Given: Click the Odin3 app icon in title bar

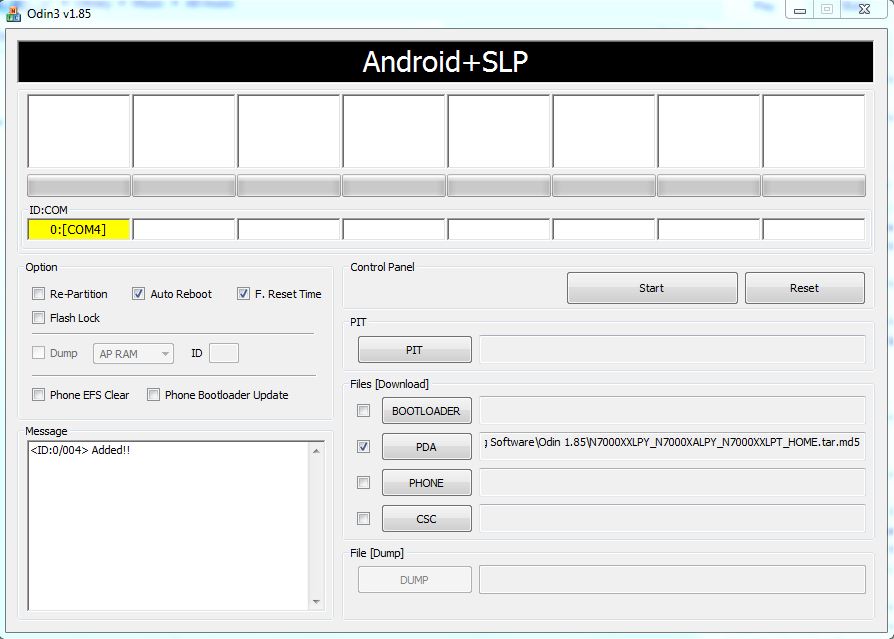Looking at the screenshot, I should point(13,13).
